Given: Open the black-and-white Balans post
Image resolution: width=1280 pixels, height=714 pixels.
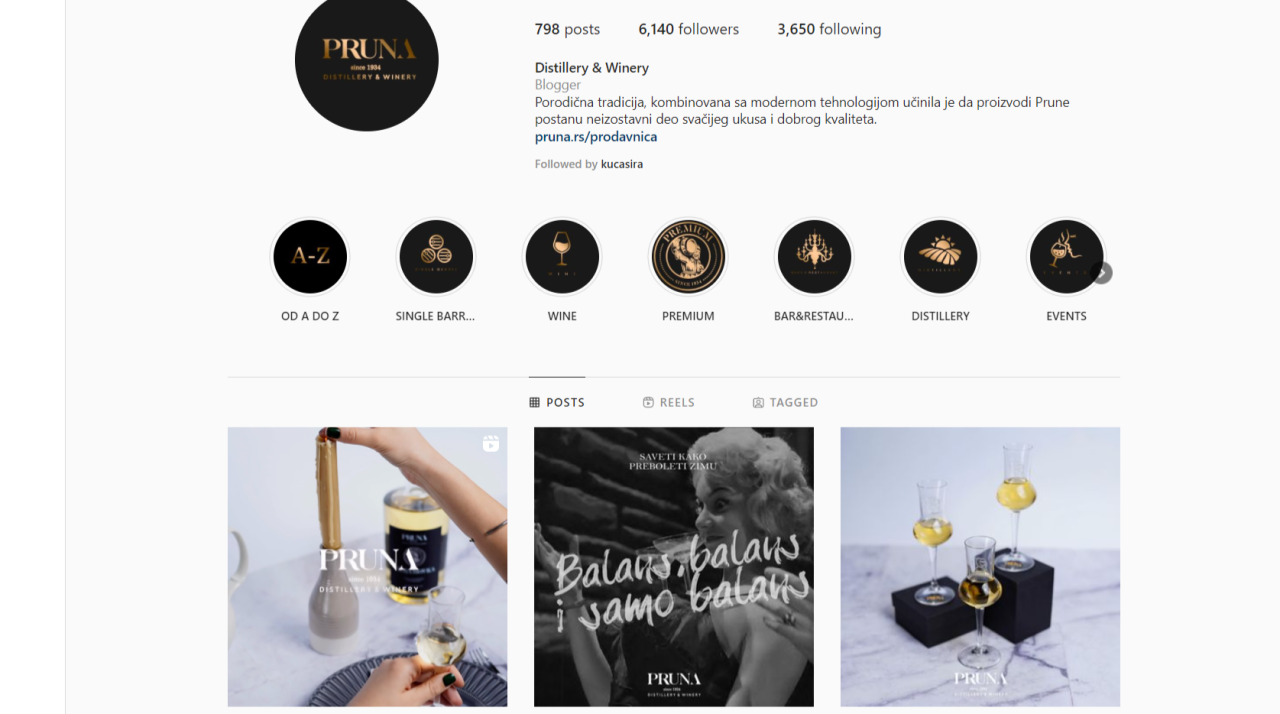Looking at the screenshot, I should [674, 567].
